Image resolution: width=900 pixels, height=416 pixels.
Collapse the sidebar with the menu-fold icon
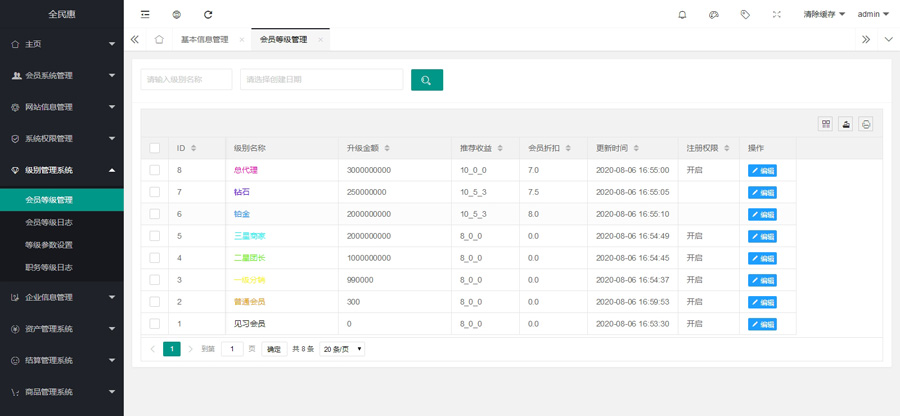(x=145, y=15)
